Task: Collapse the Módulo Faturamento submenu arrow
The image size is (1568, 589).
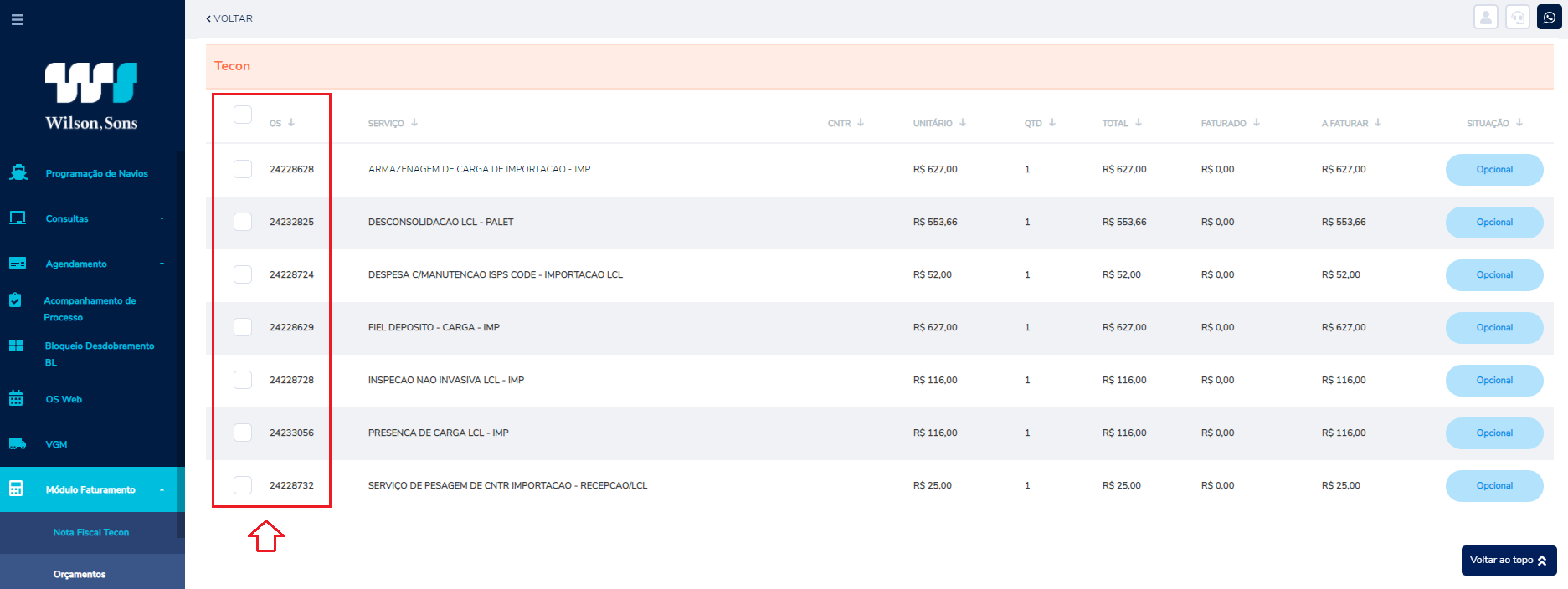Action: 162,490
